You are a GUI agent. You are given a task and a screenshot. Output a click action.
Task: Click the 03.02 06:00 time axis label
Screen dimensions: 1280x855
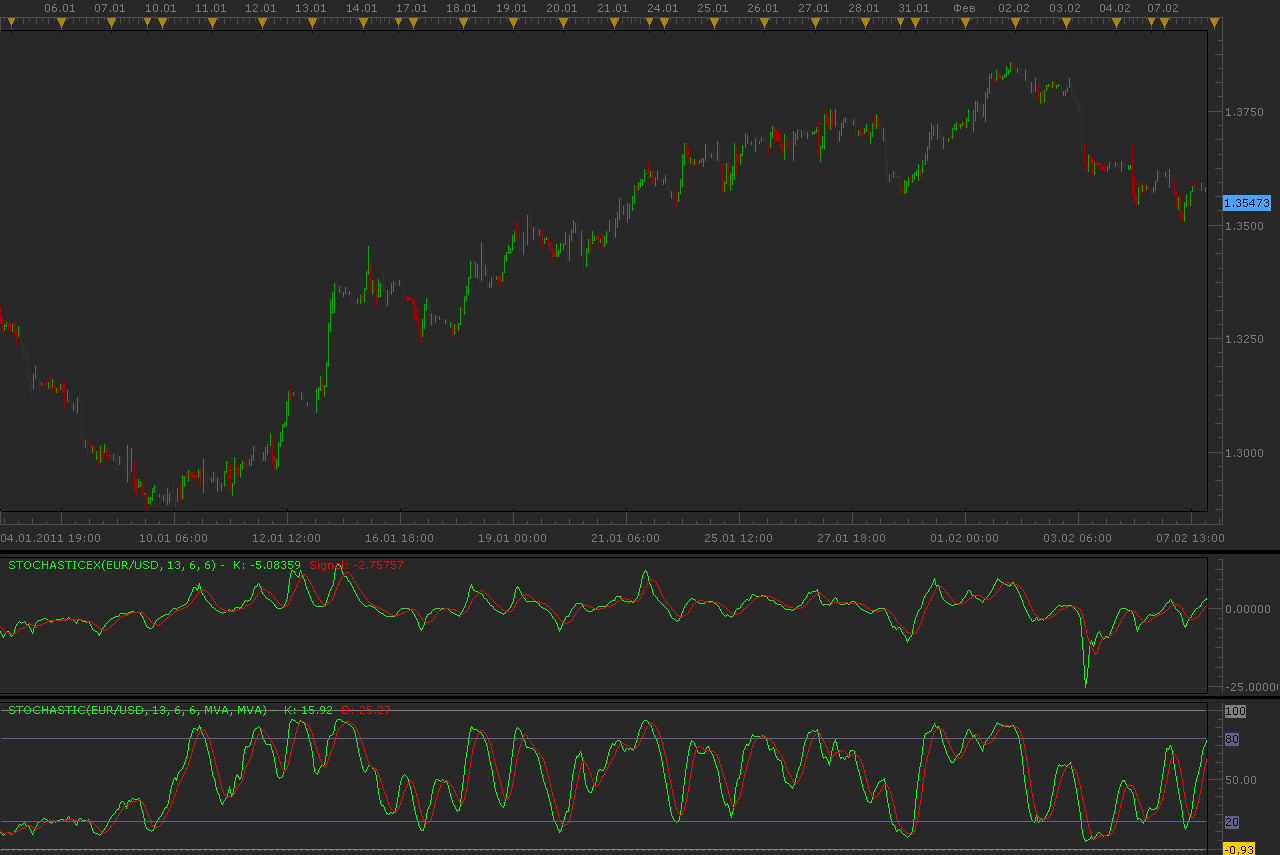coord(1078,538)
